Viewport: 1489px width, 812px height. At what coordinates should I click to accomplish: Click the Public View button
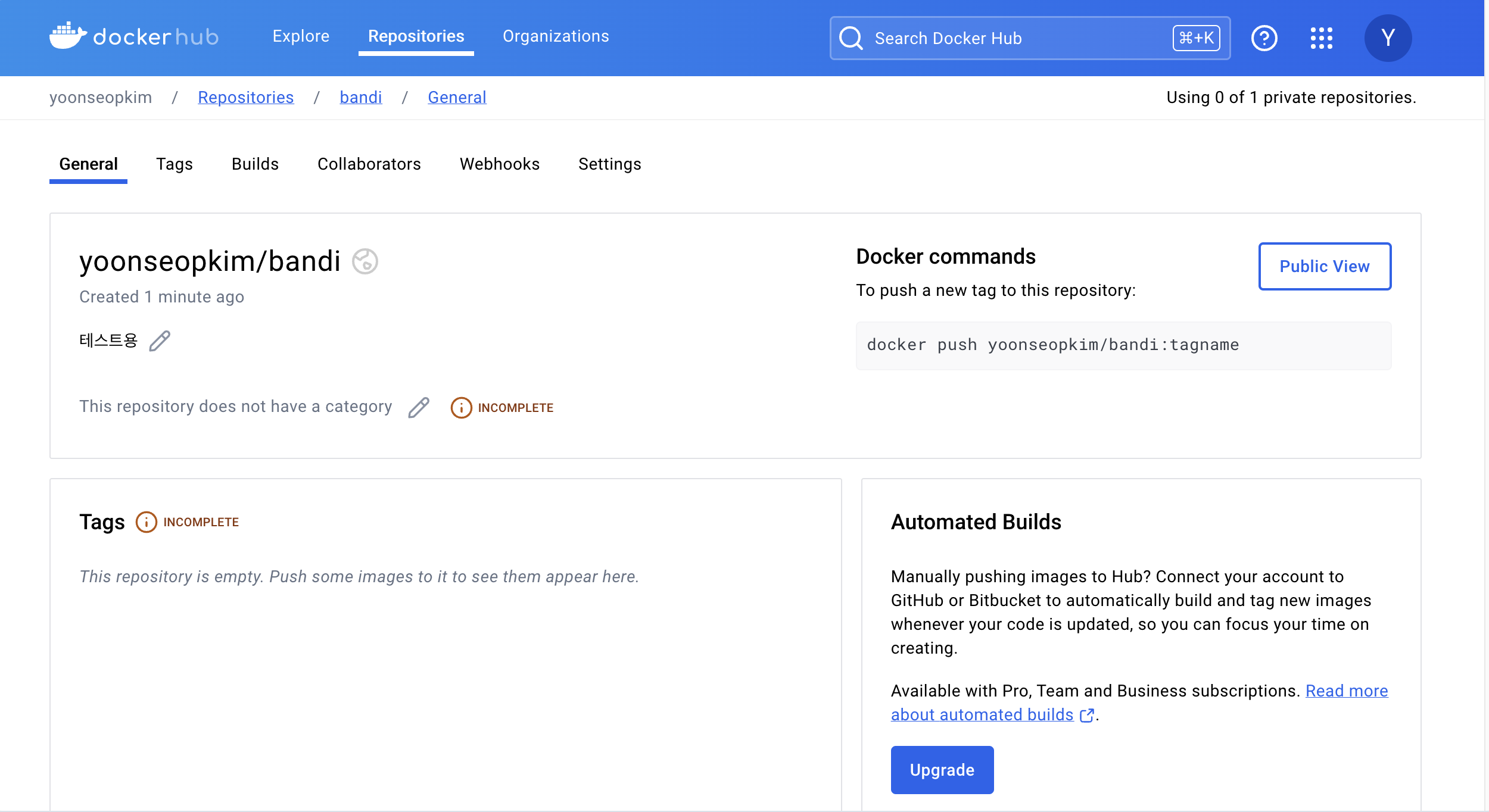point(1324,266)
